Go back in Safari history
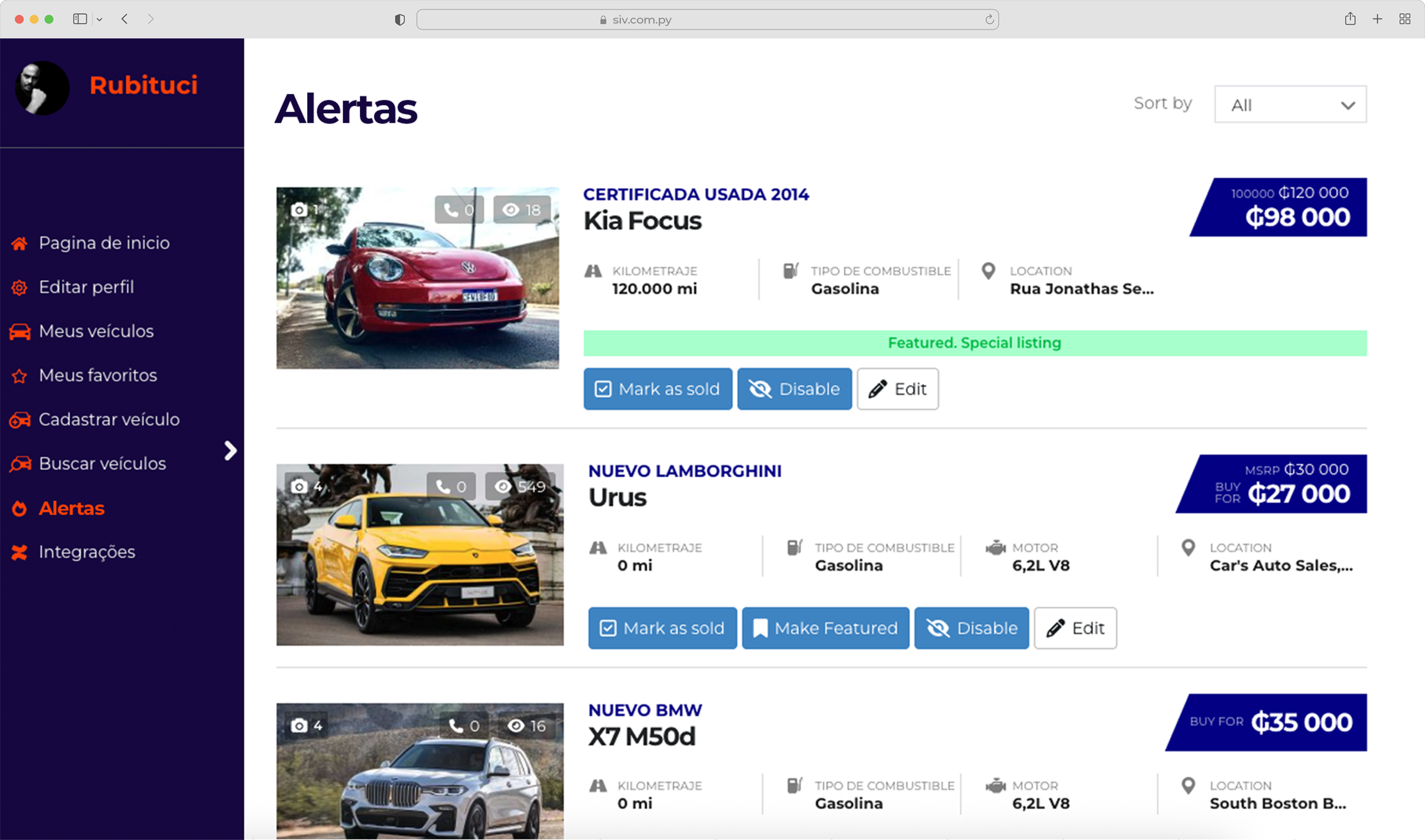This screenshot has width=1425, height=840. pyautogui.click(x=125, y=19)
